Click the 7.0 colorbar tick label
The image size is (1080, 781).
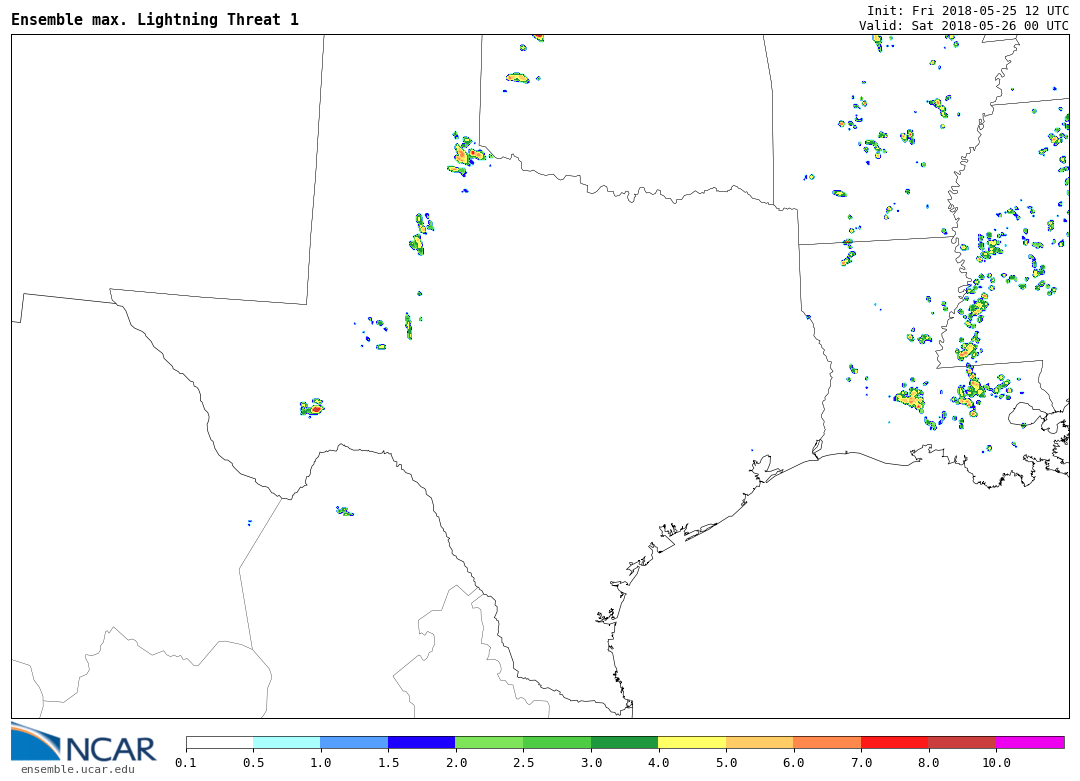click(861, 762)
